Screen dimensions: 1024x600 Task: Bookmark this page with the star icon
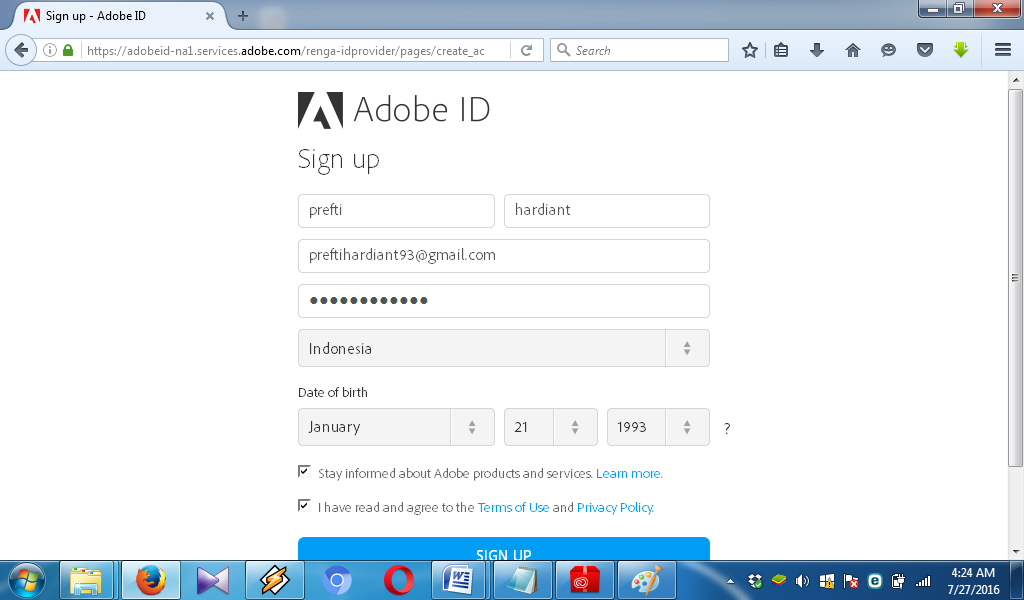(750, 50)
